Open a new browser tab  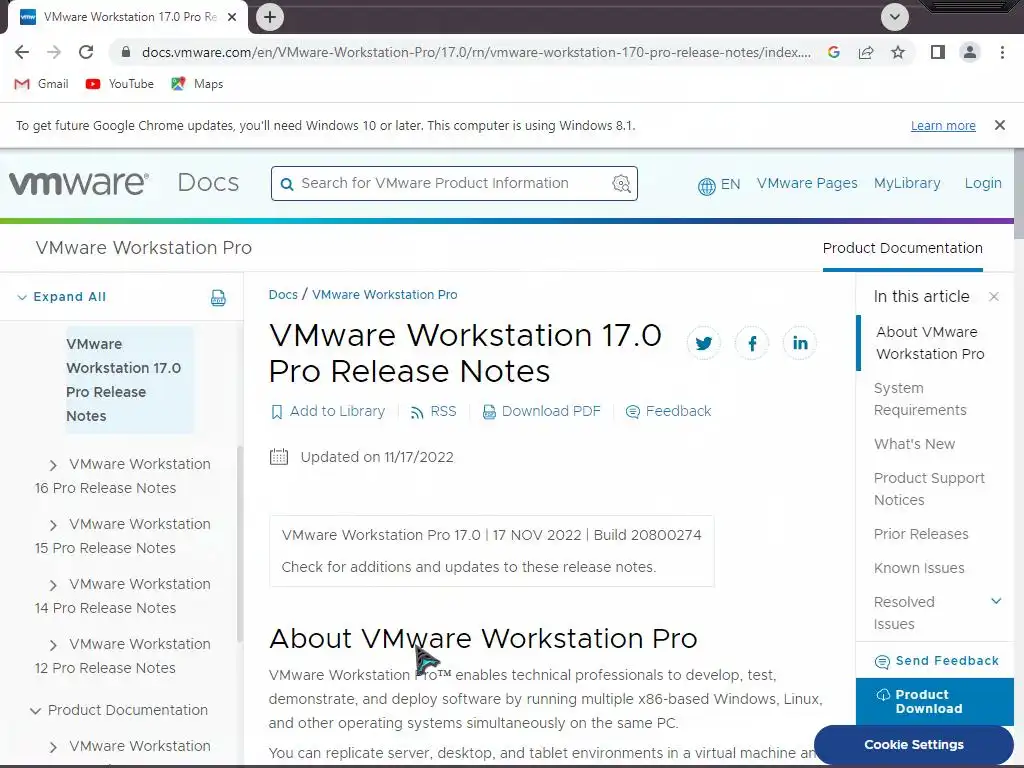270,17
